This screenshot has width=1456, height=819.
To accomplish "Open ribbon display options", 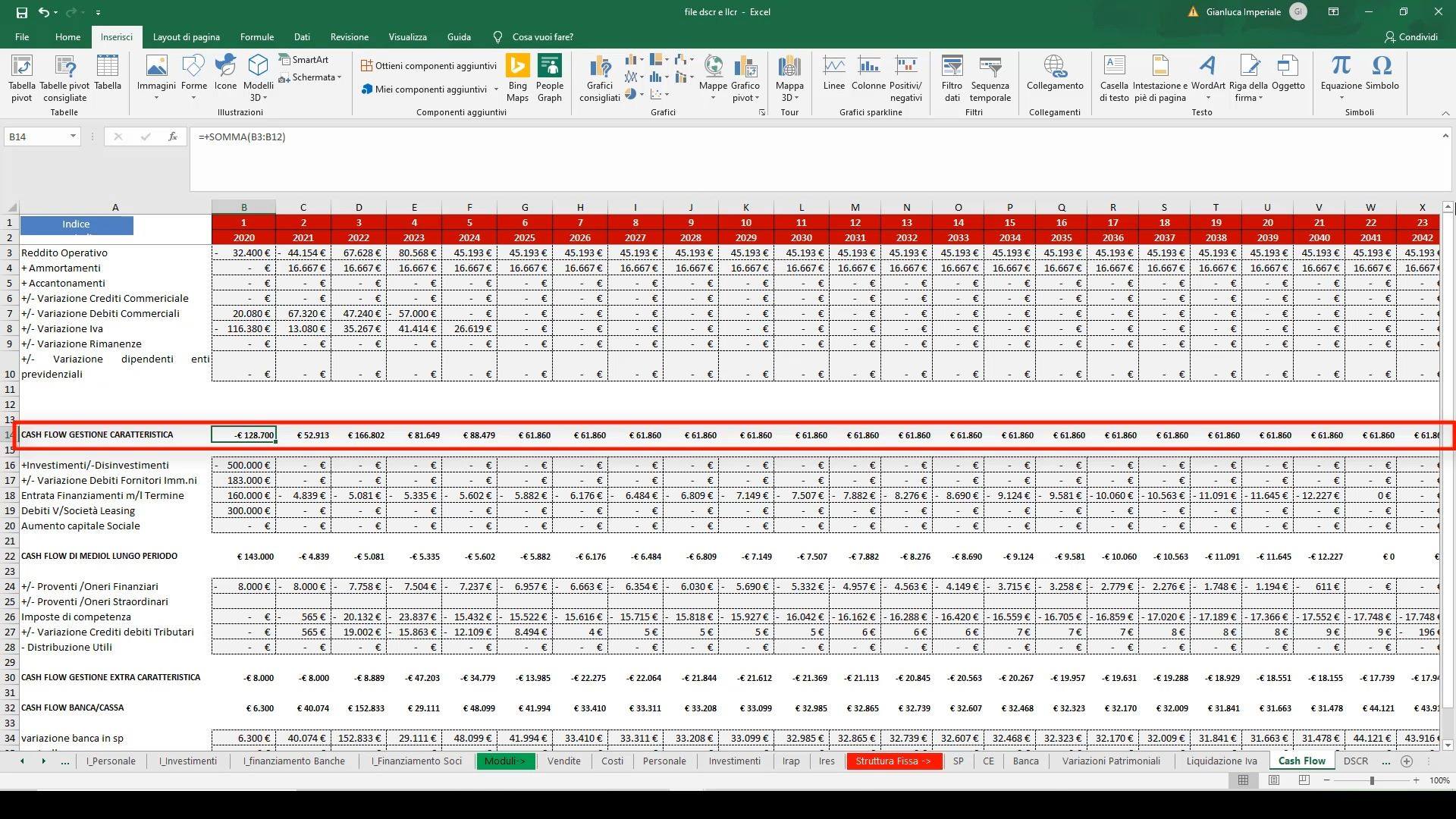I will [x=1333, y=12].
